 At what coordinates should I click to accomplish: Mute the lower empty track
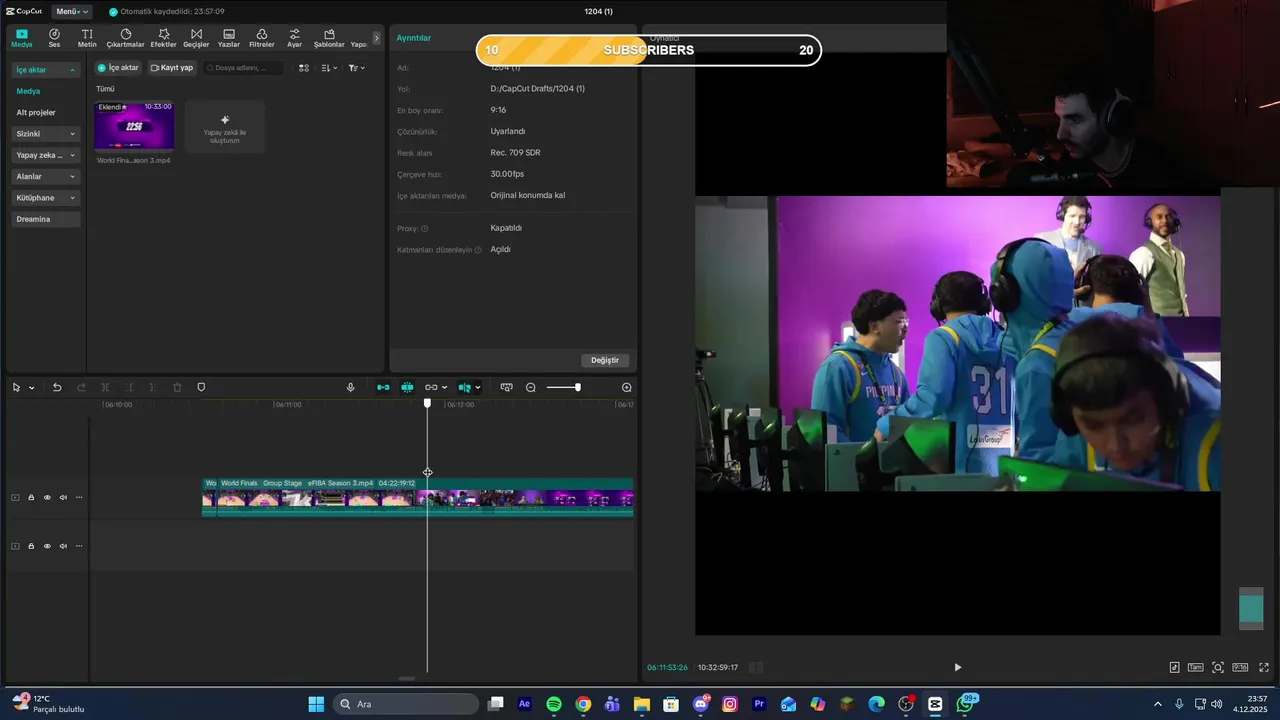[x=63, y=546]
